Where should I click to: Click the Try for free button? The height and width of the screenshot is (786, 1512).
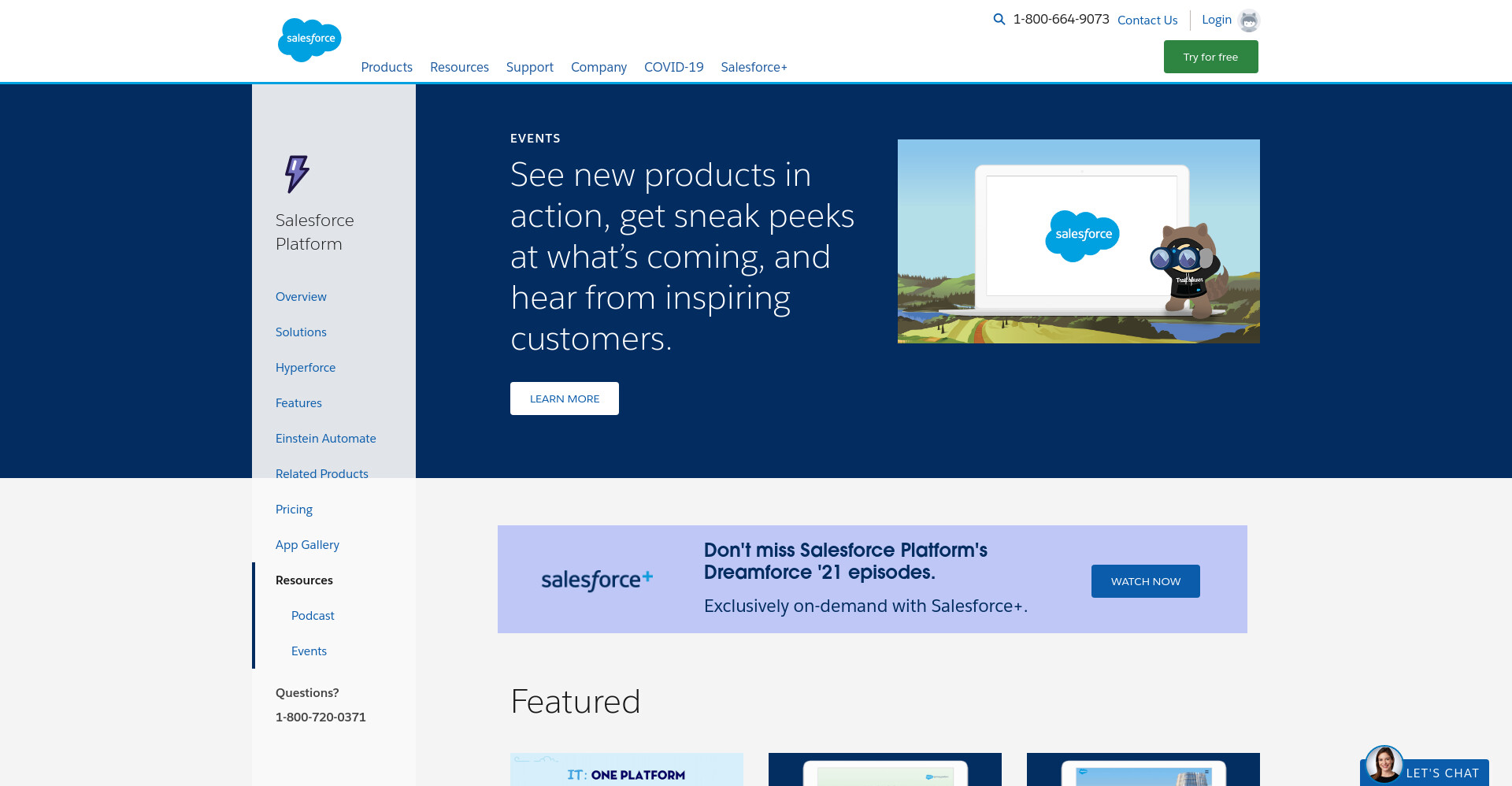1210,57
